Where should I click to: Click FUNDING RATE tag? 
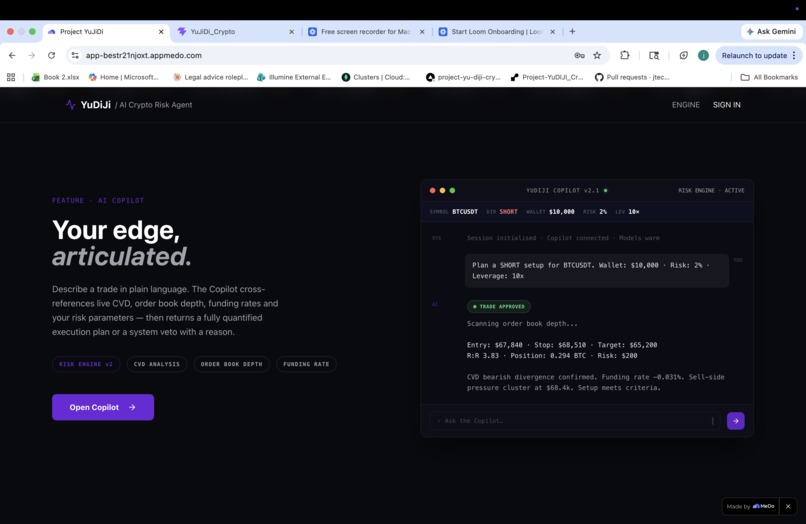pos(306,364)
